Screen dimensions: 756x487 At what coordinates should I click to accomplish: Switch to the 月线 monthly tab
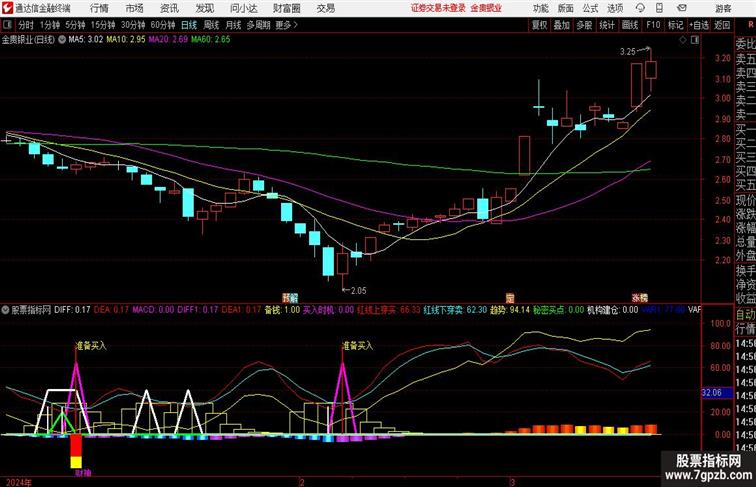[x=233, y=25]
